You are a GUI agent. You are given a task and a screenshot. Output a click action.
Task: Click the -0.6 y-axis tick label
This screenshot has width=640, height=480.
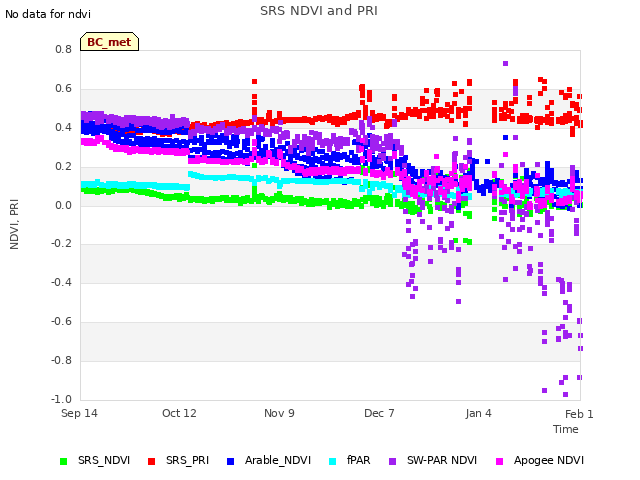click(62, 322)
